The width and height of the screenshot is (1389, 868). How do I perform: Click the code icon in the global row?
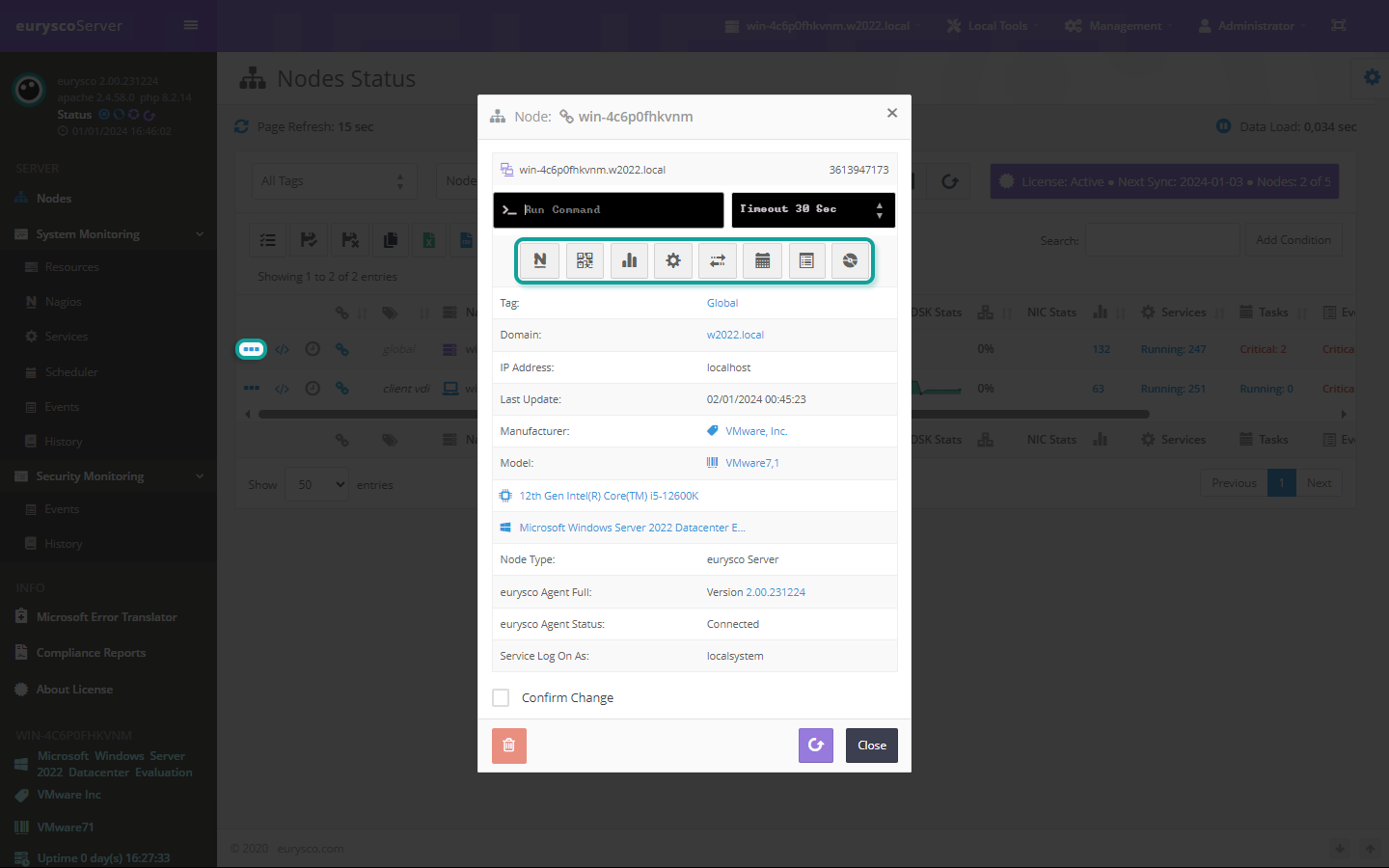(x=282, y=349)
